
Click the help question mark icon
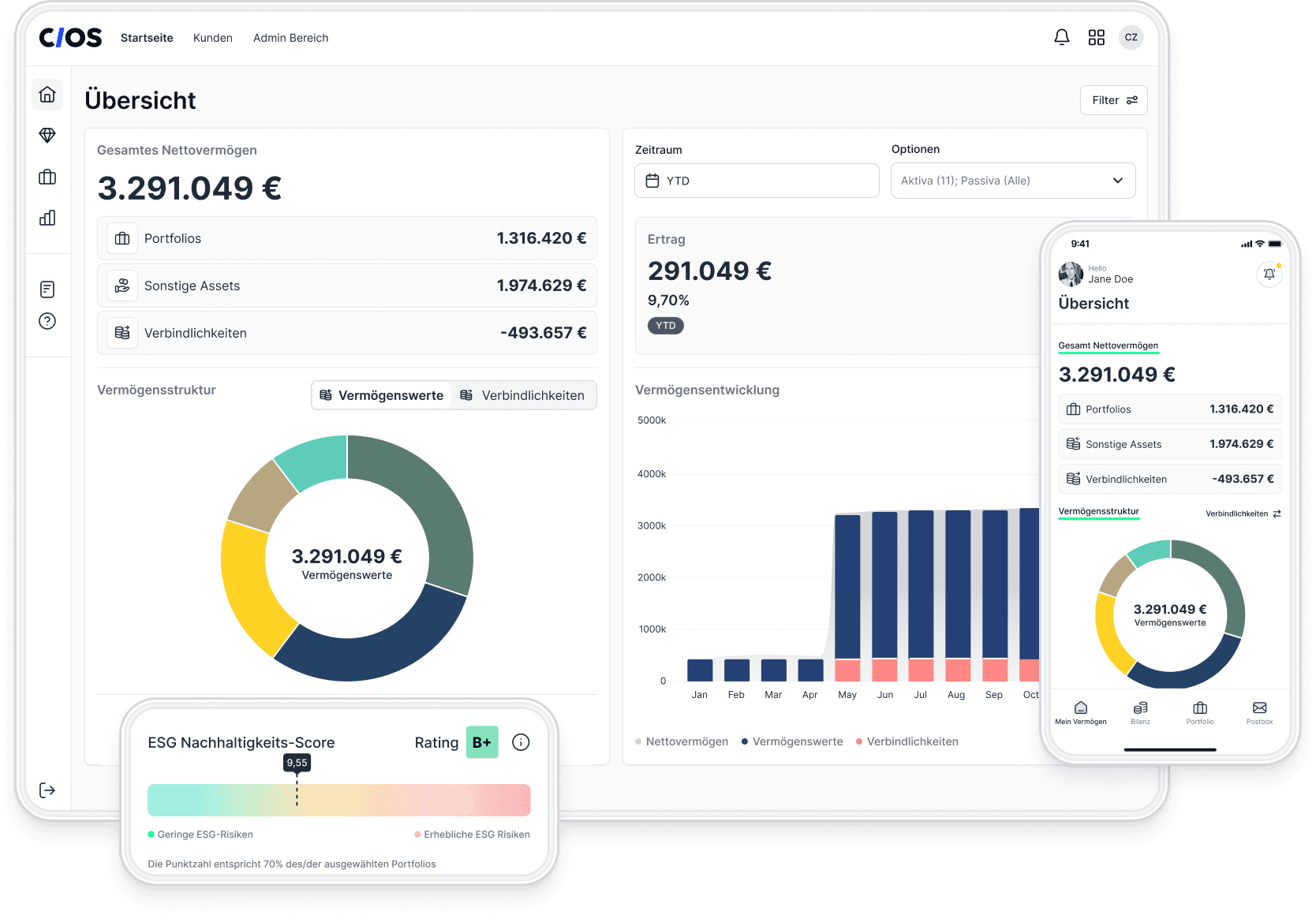click(47, 321)
